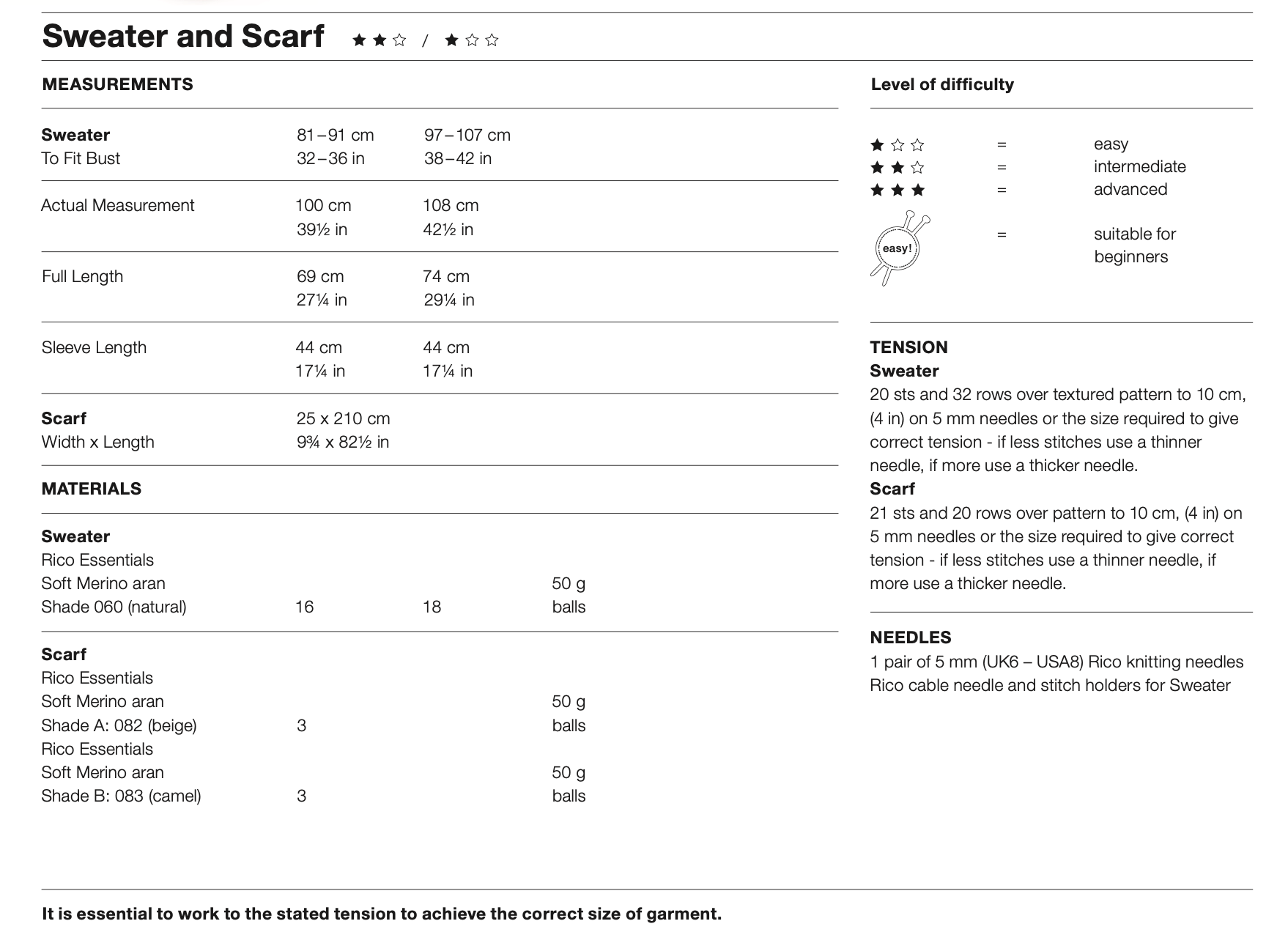The height and width of the screenshot is (932, 1288).
Task: Click the two-star rating beside the title
Action: [x=379, y=40]
